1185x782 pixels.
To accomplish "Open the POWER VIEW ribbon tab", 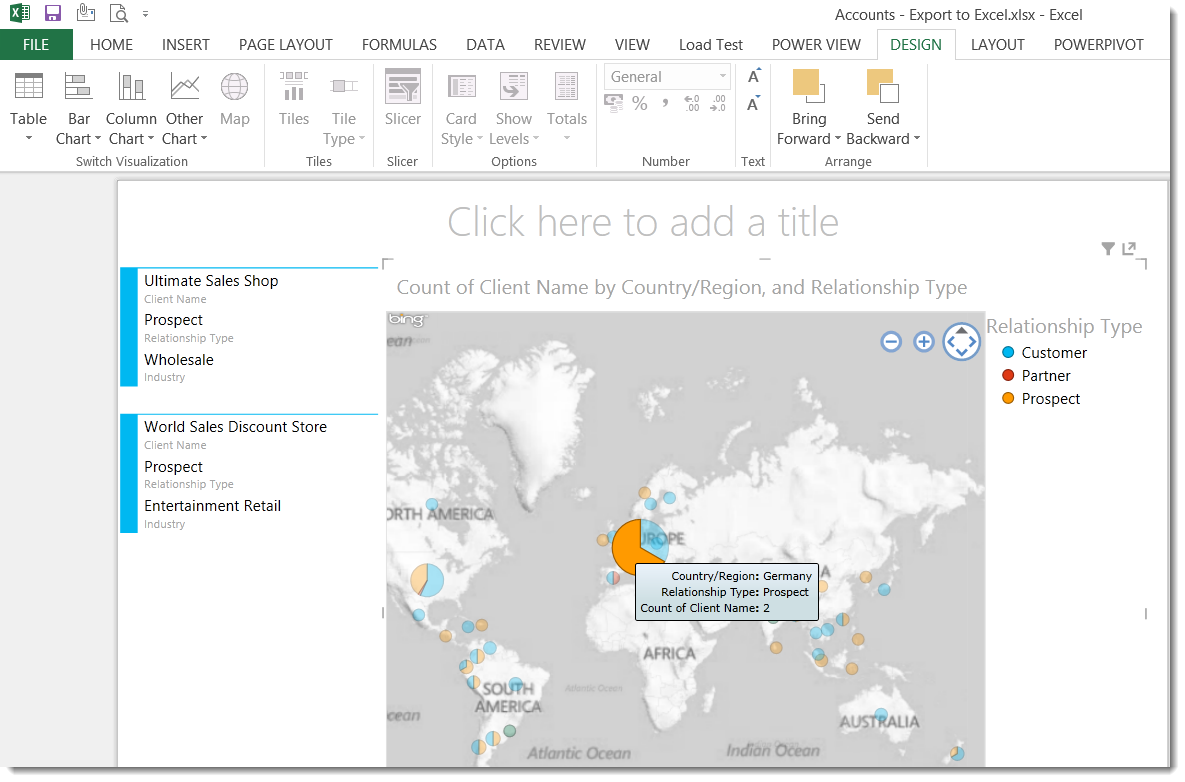I will (x=816, y=44).
